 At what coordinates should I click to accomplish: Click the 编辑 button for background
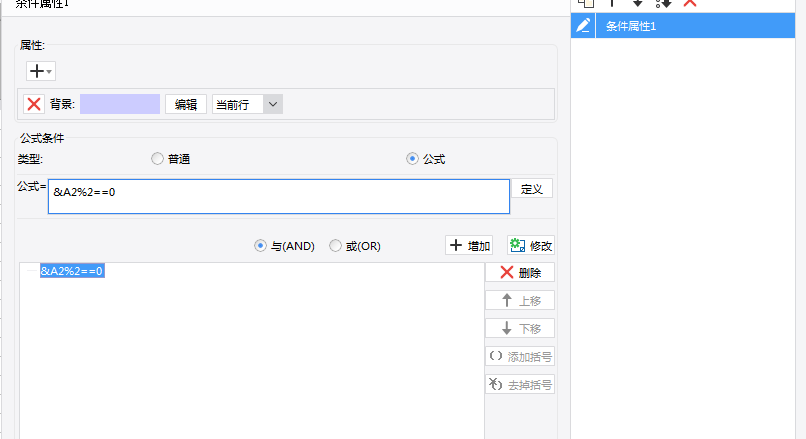186,104
